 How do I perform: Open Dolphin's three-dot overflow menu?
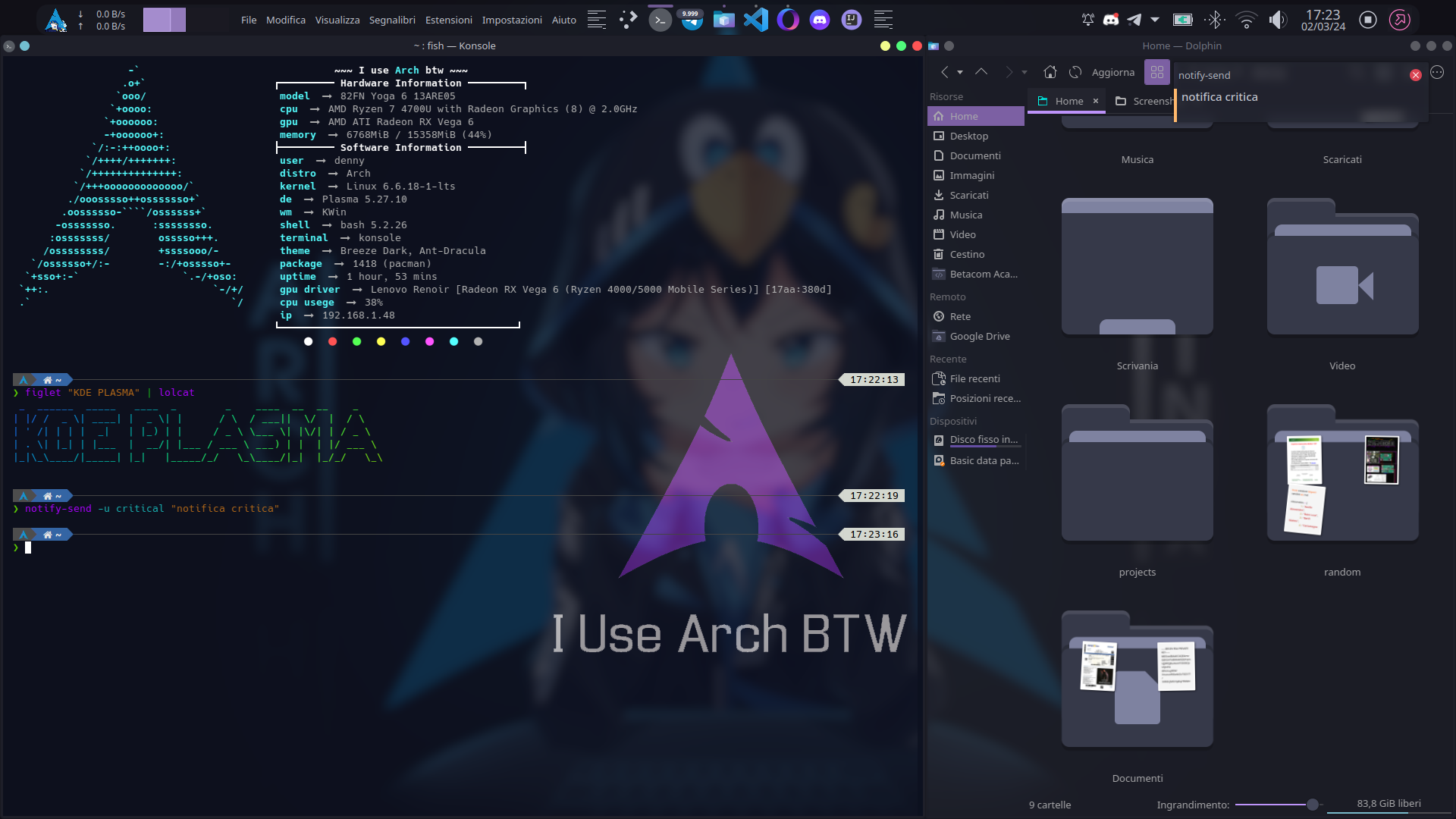[1437, 72]
